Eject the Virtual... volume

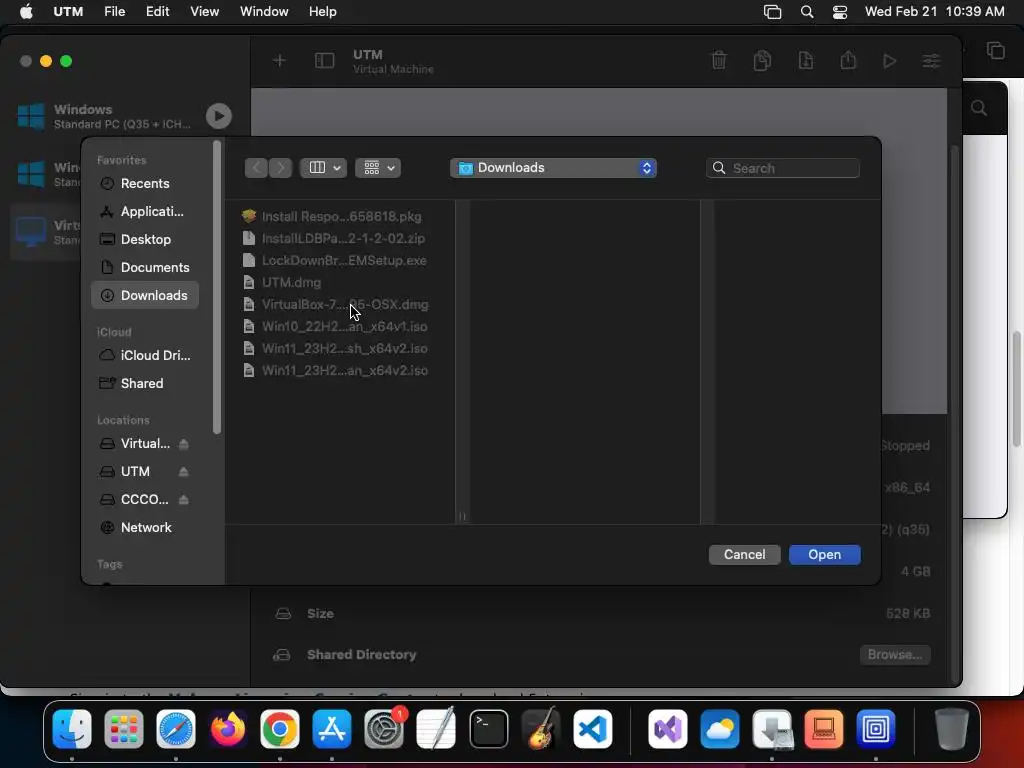click(x=184, y=444)
